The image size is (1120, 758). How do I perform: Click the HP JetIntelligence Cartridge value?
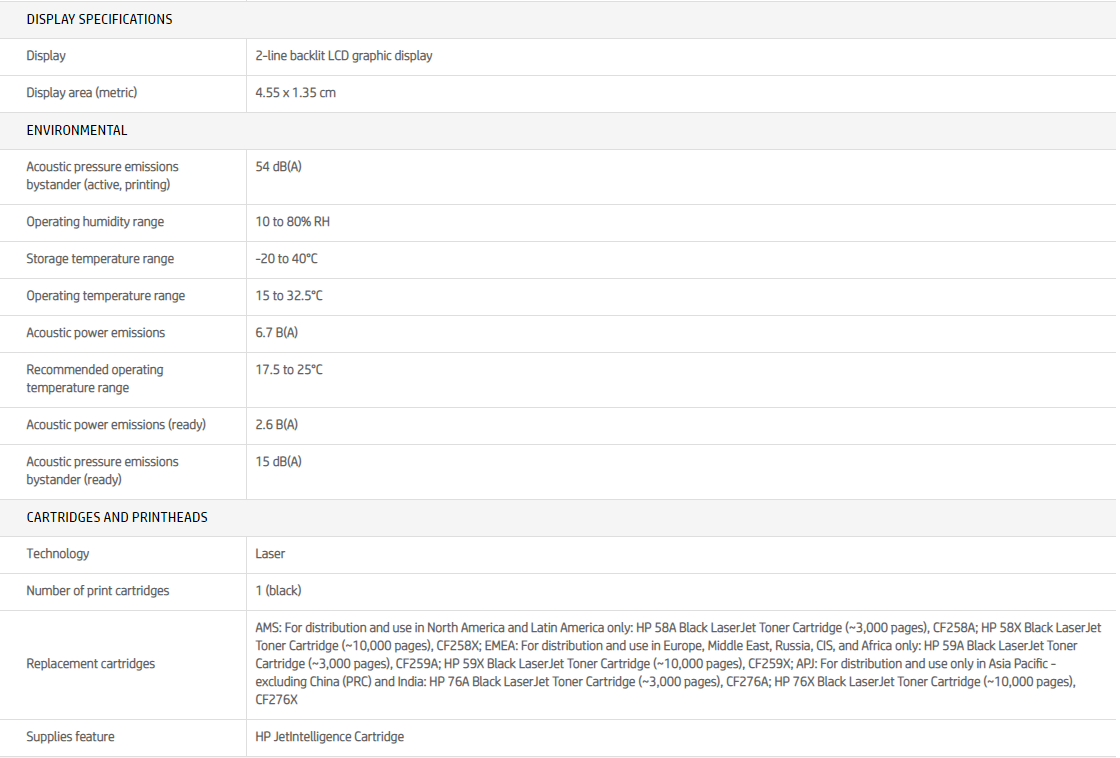tap(330, 737)
